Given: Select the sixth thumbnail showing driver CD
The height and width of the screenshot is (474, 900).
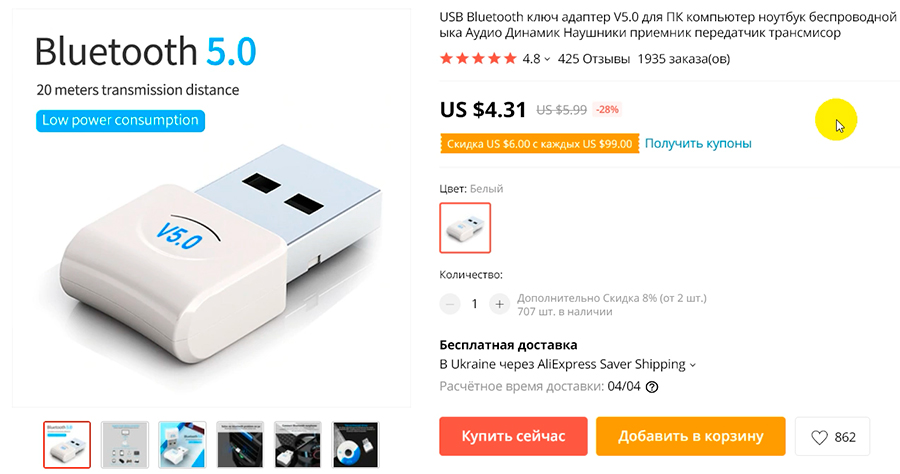Looking at the screenshot, I should point(355,445).
